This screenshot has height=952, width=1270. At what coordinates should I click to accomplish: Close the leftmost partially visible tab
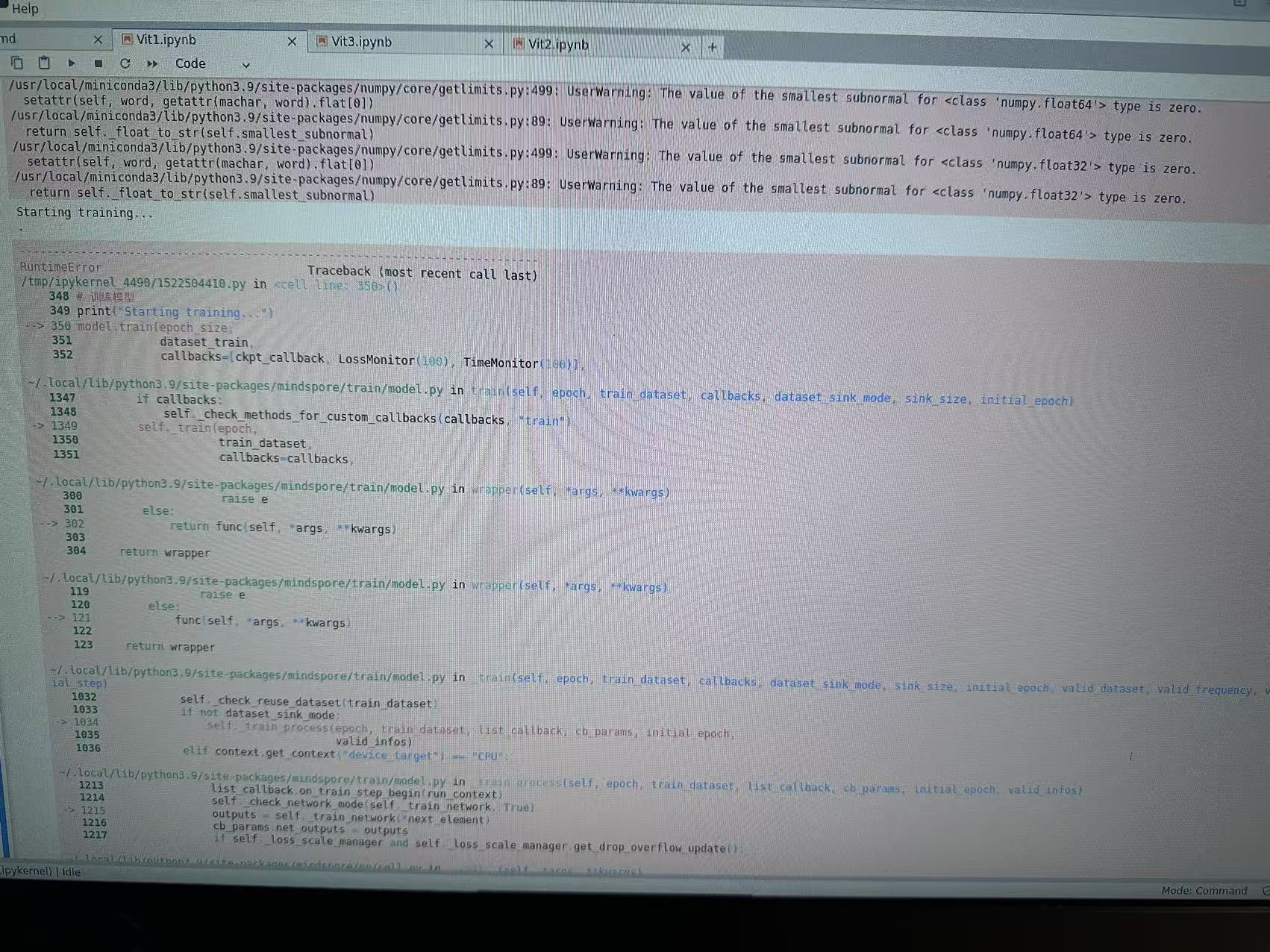click(x=98, y=39)
